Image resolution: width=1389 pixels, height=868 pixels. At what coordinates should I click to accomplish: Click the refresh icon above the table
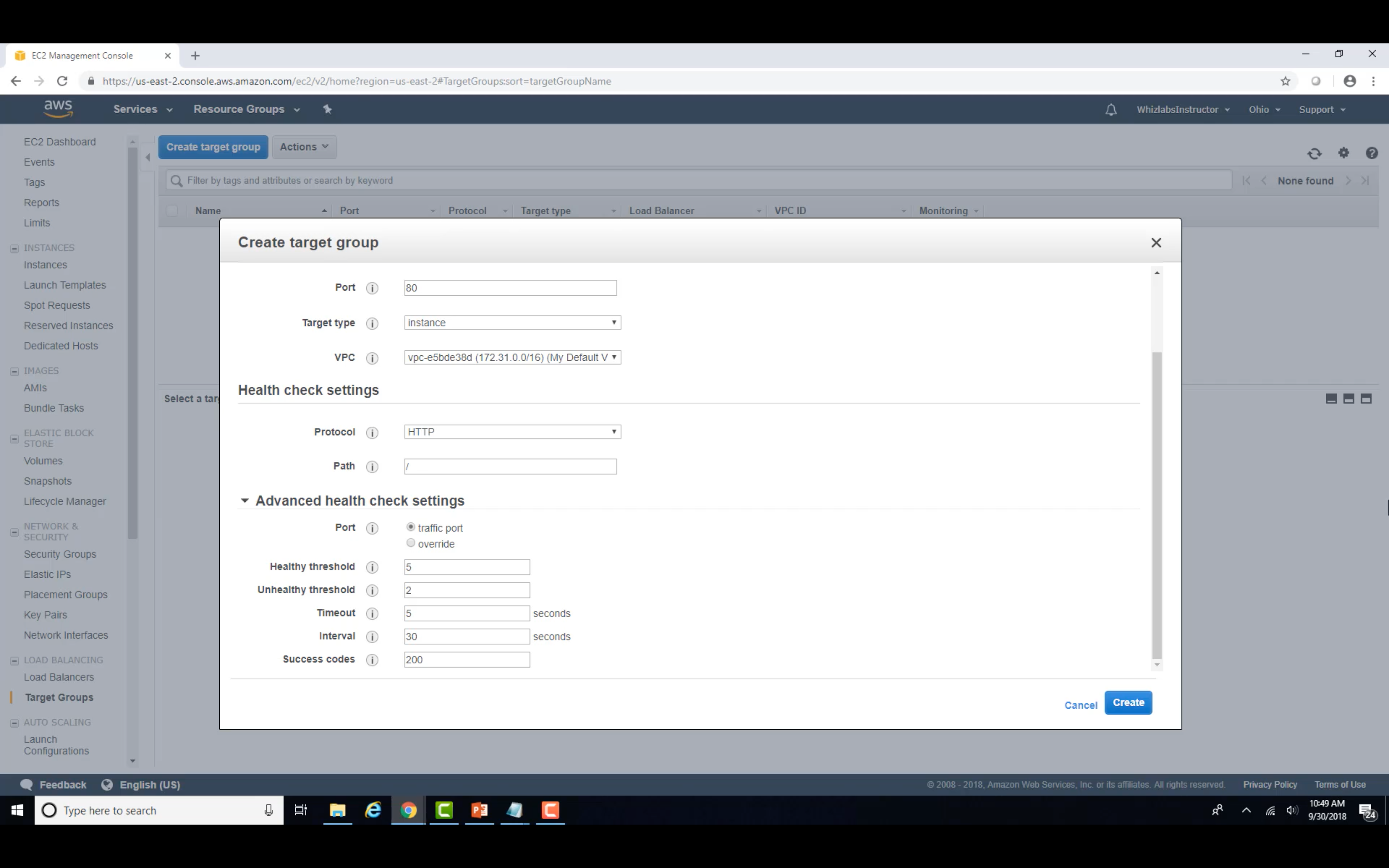click(1314, 153)
